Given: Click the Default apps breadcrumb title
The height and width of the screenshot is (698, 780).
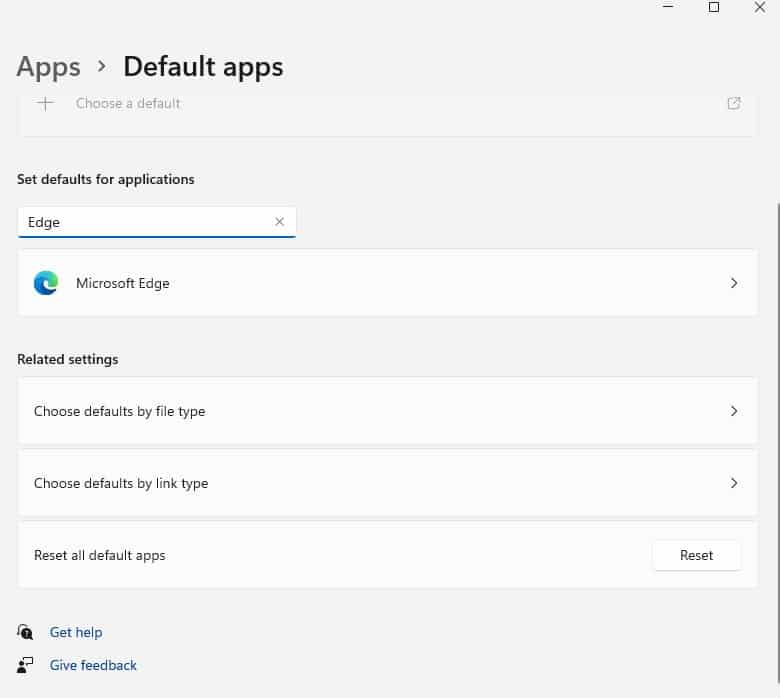Looking at the screenshot, I should click(203, 67).
